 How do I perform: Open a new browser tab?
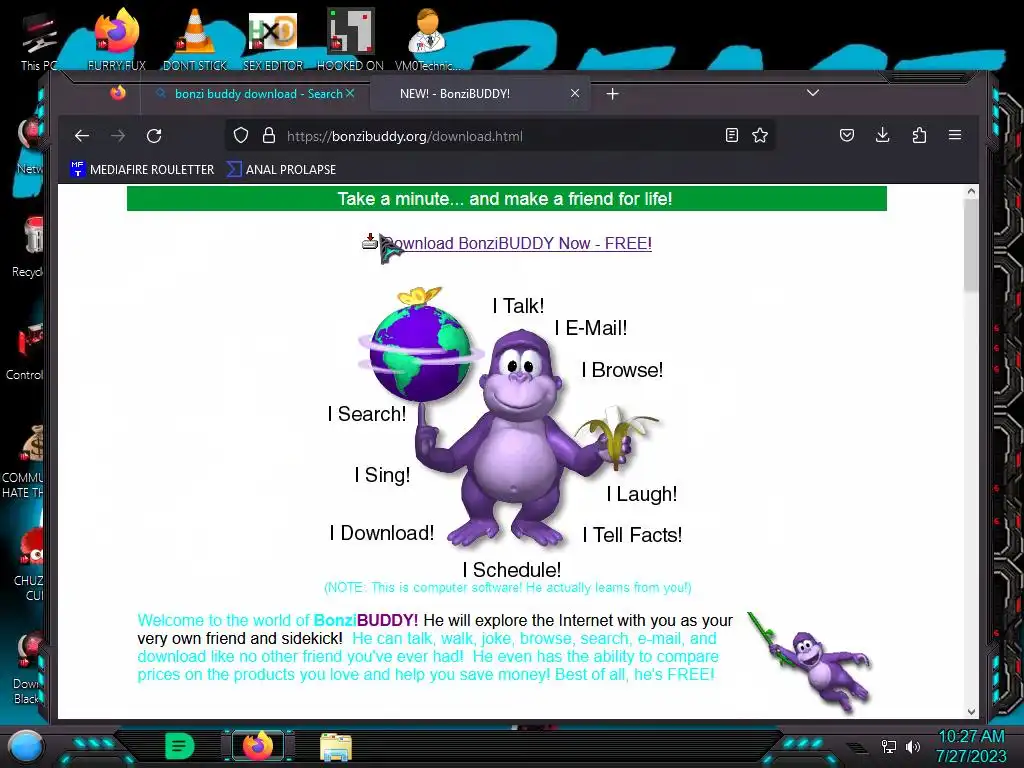(612, 94)
